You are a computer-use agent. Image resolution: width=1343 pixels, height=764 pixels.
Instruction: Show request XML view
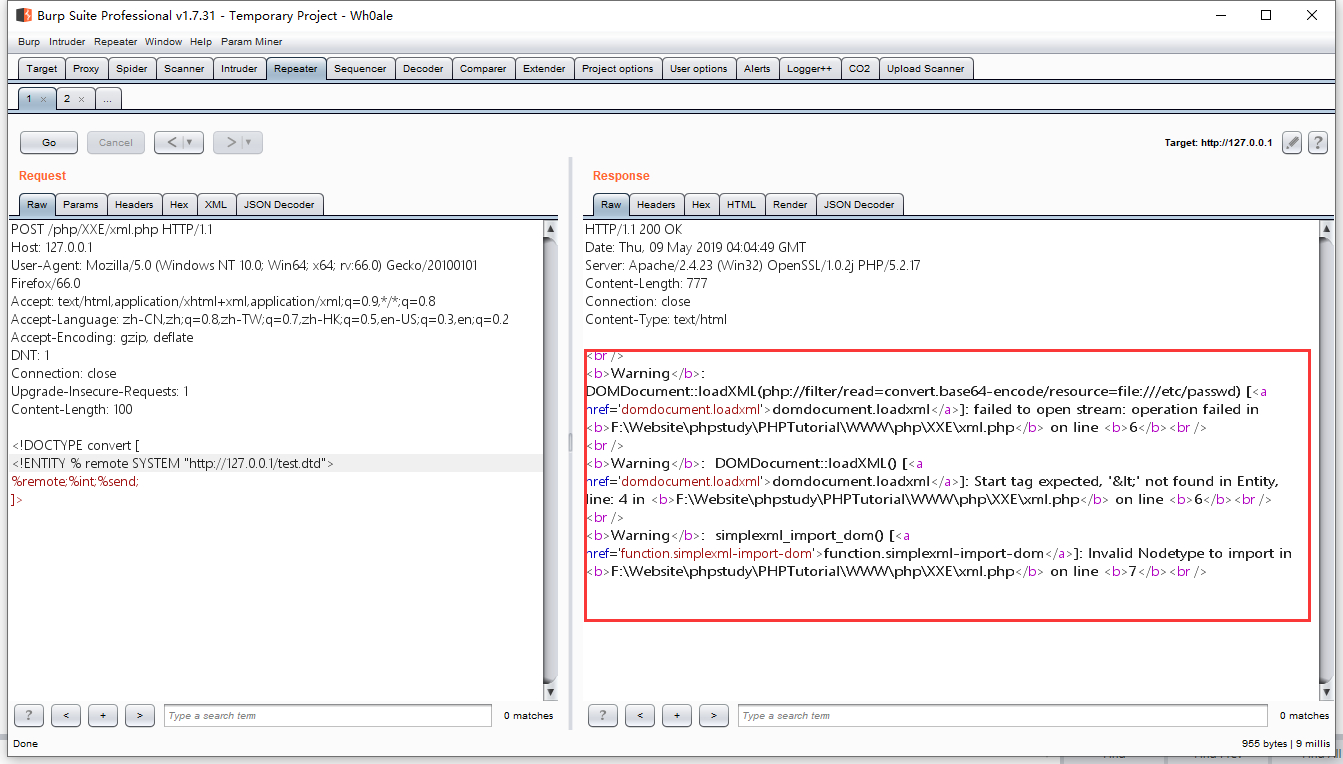pyautogui.click(x=215, y=204)
